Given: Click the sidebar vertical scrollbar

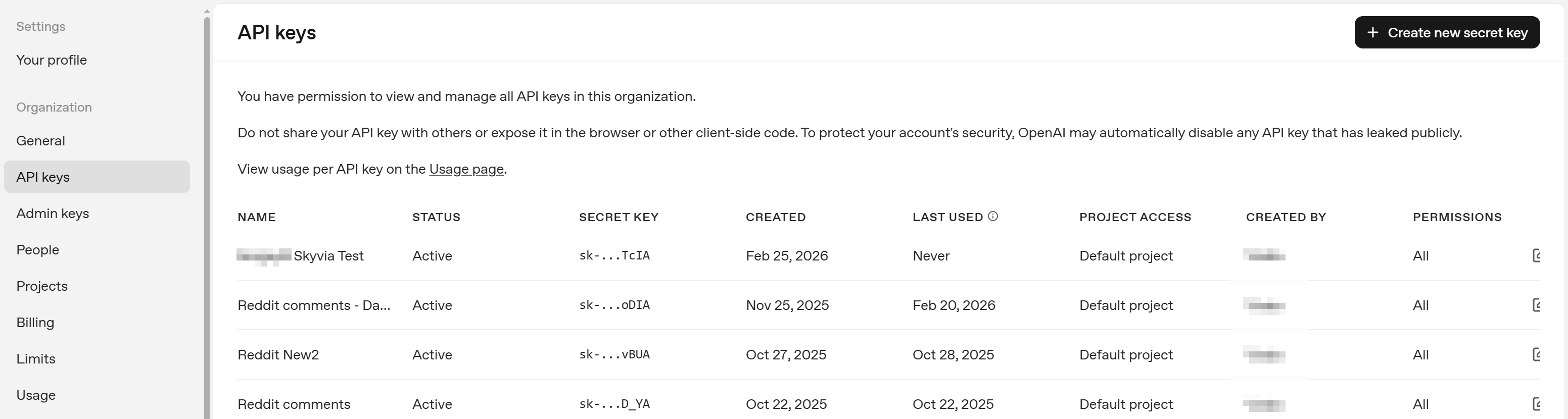Looking at the screenshot, I should (x=207, y=213).
